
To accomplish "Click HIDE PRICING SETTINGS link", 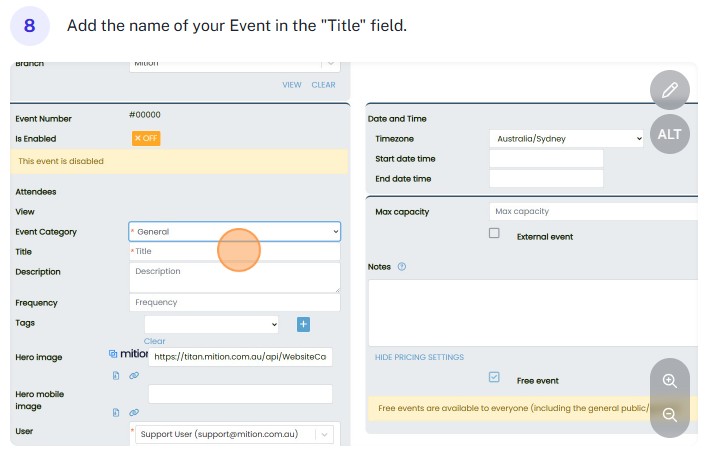I will [419, 357].
